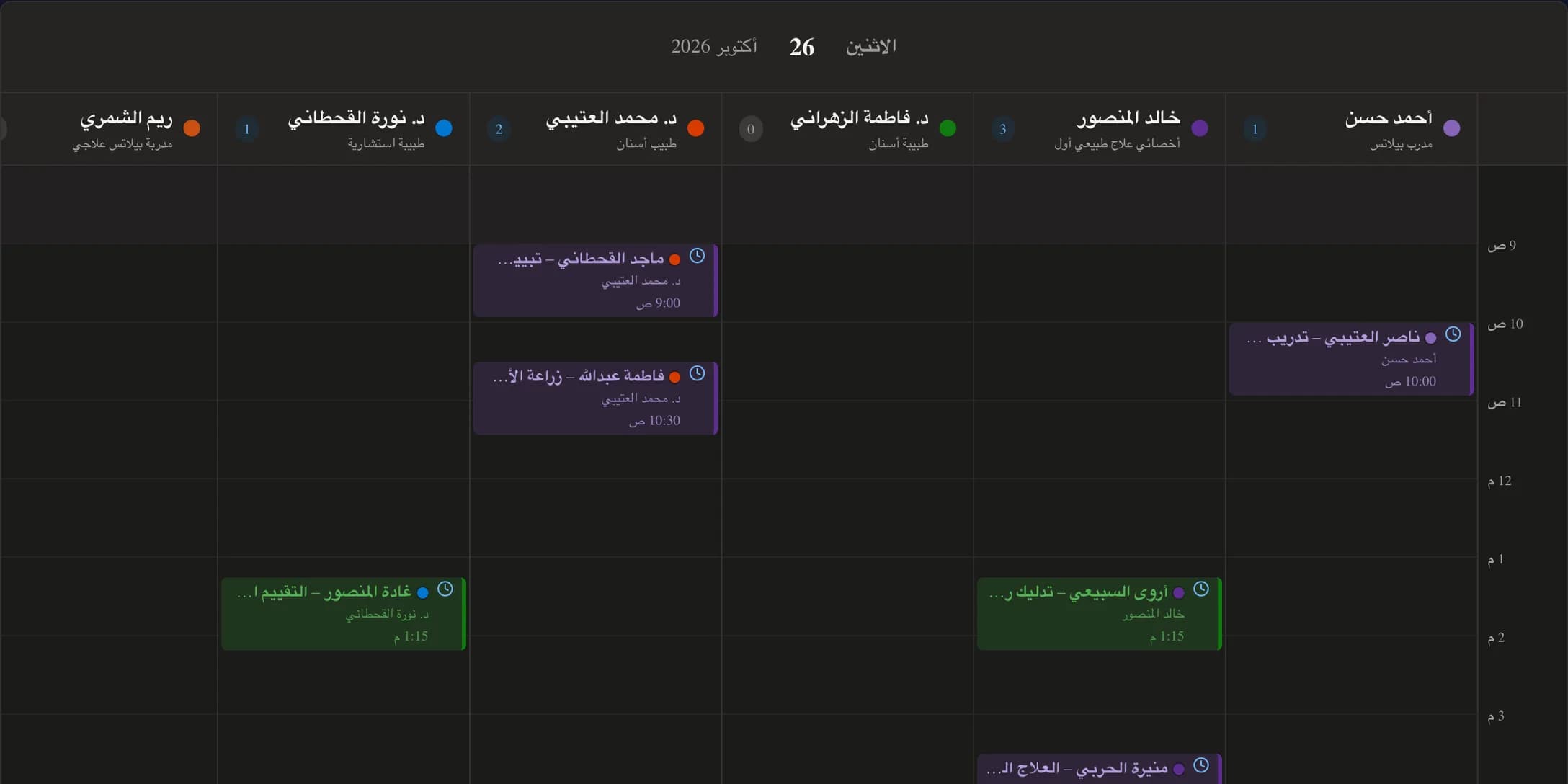
Task: Open منيرة الحربي appointment card
Action: pyautogui.click(x=1099, y=769)
